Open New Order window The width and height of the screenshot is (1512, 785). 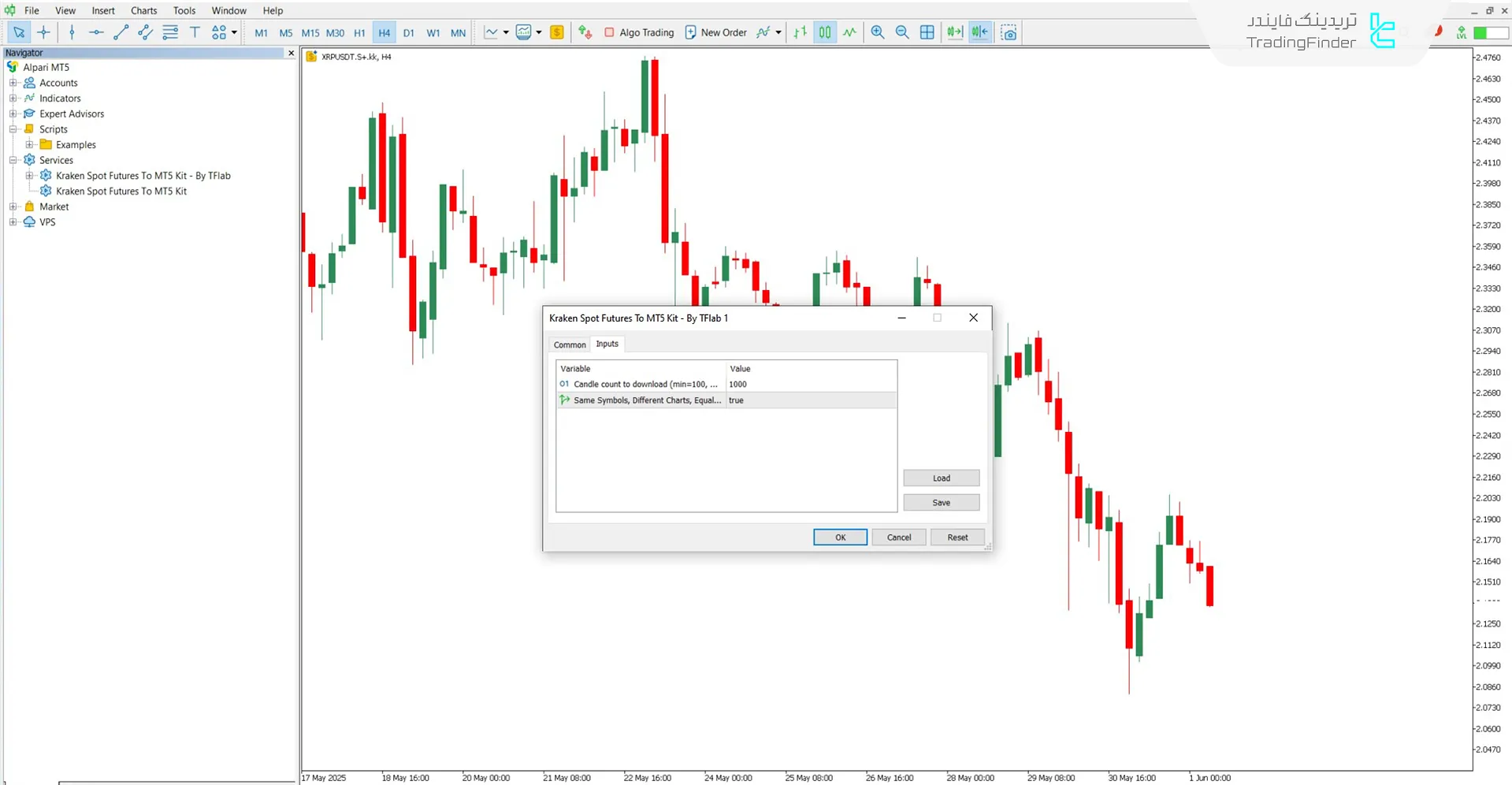715,32
